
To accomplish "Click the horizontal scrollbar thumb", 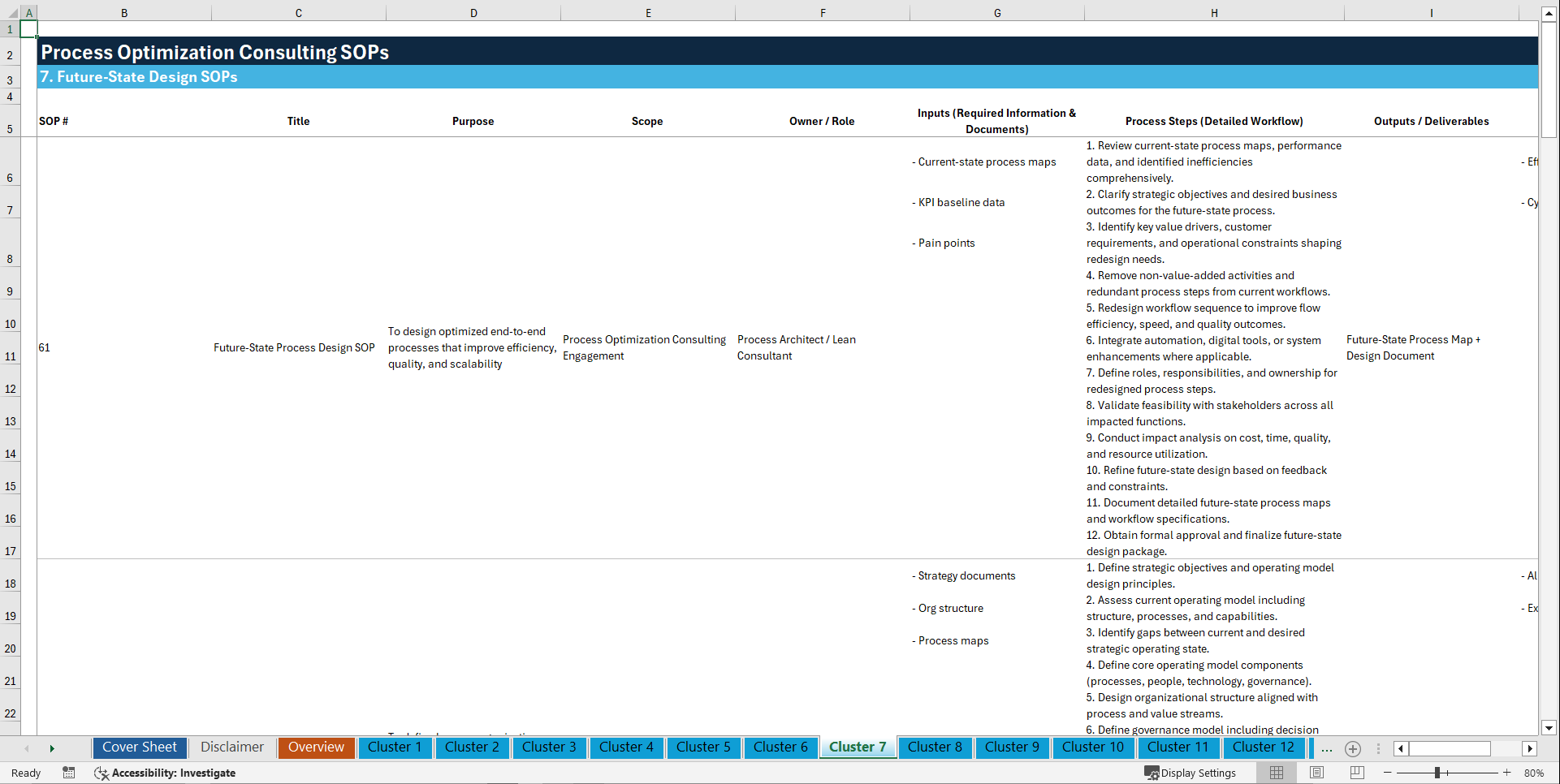I will click(x=1450, y=748).
